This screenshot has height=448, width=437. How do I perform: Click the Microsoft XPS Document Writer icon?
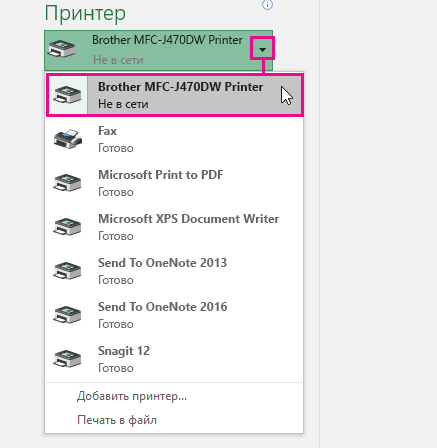[x=67, y=227]
